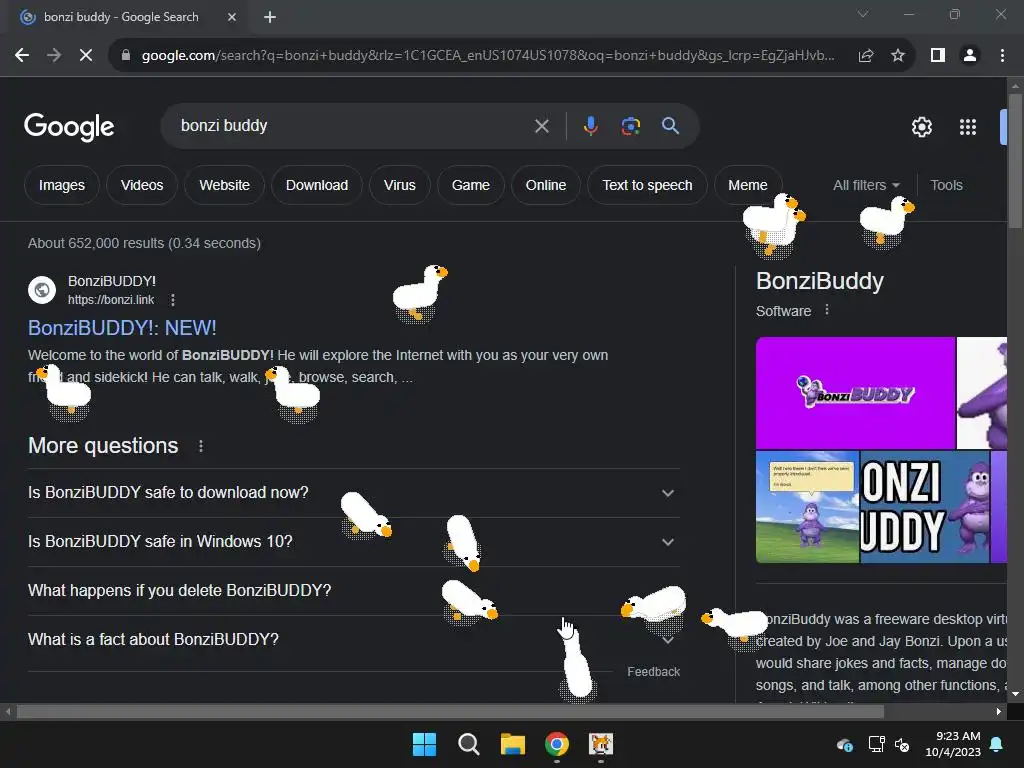
Task: Open purple BonziBuddy logo image
Action: click(x=855, y=393)
